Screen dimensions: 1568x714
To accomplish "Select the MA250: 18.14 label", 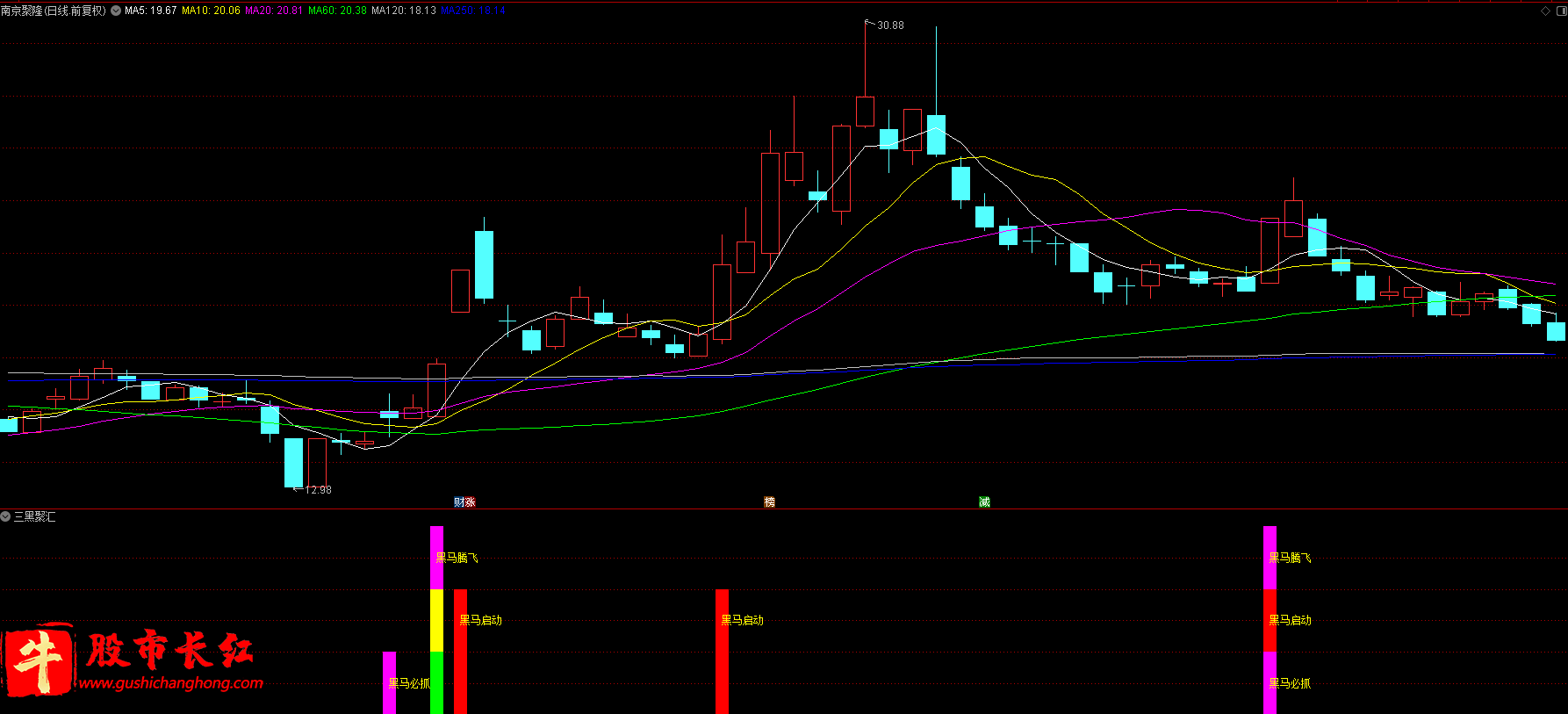I will [x=473, y=11].
